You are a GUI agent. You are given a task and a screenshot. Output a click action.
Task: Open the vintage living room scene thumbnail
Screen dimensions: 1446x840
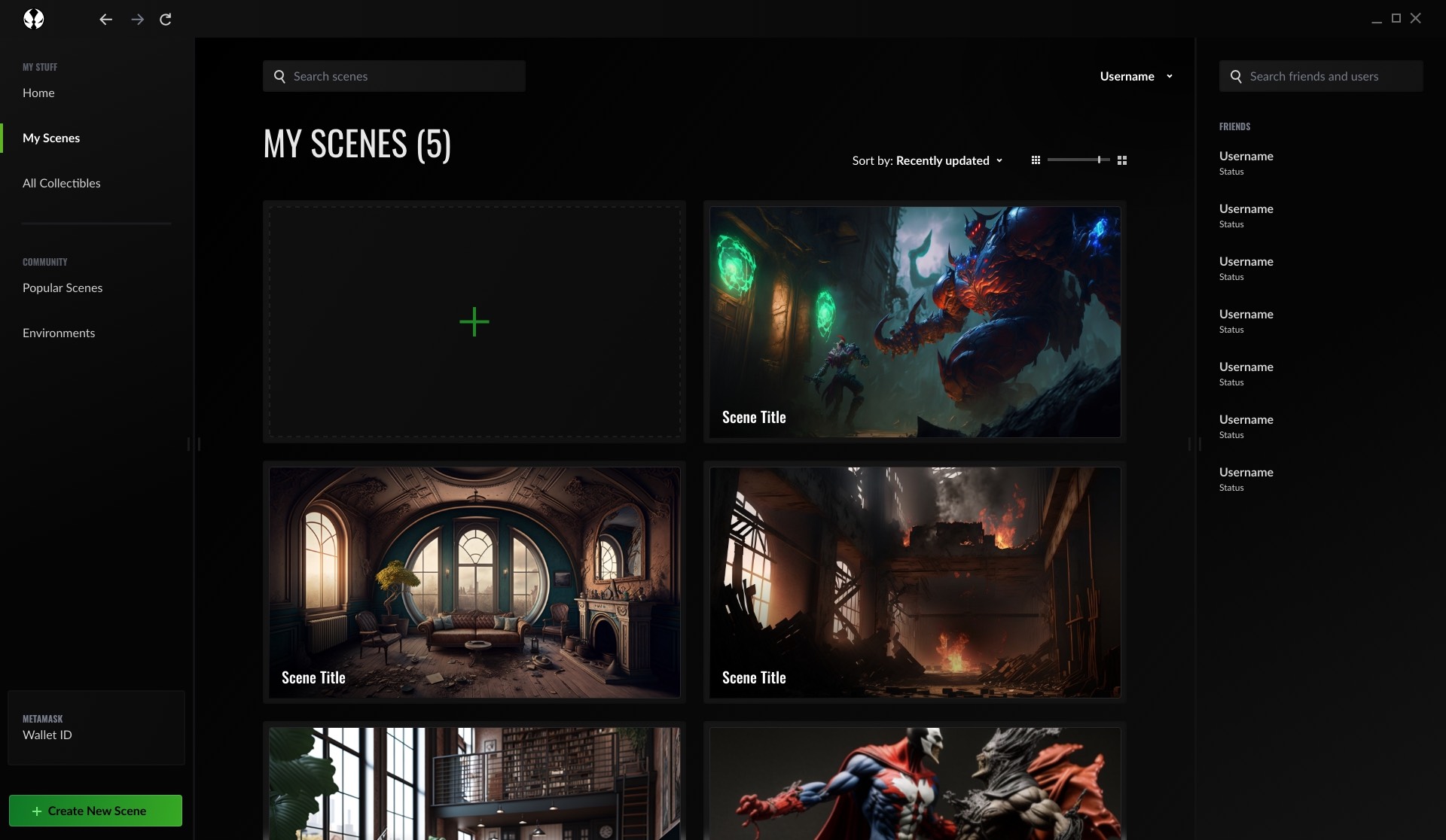[x=474, y=583]
